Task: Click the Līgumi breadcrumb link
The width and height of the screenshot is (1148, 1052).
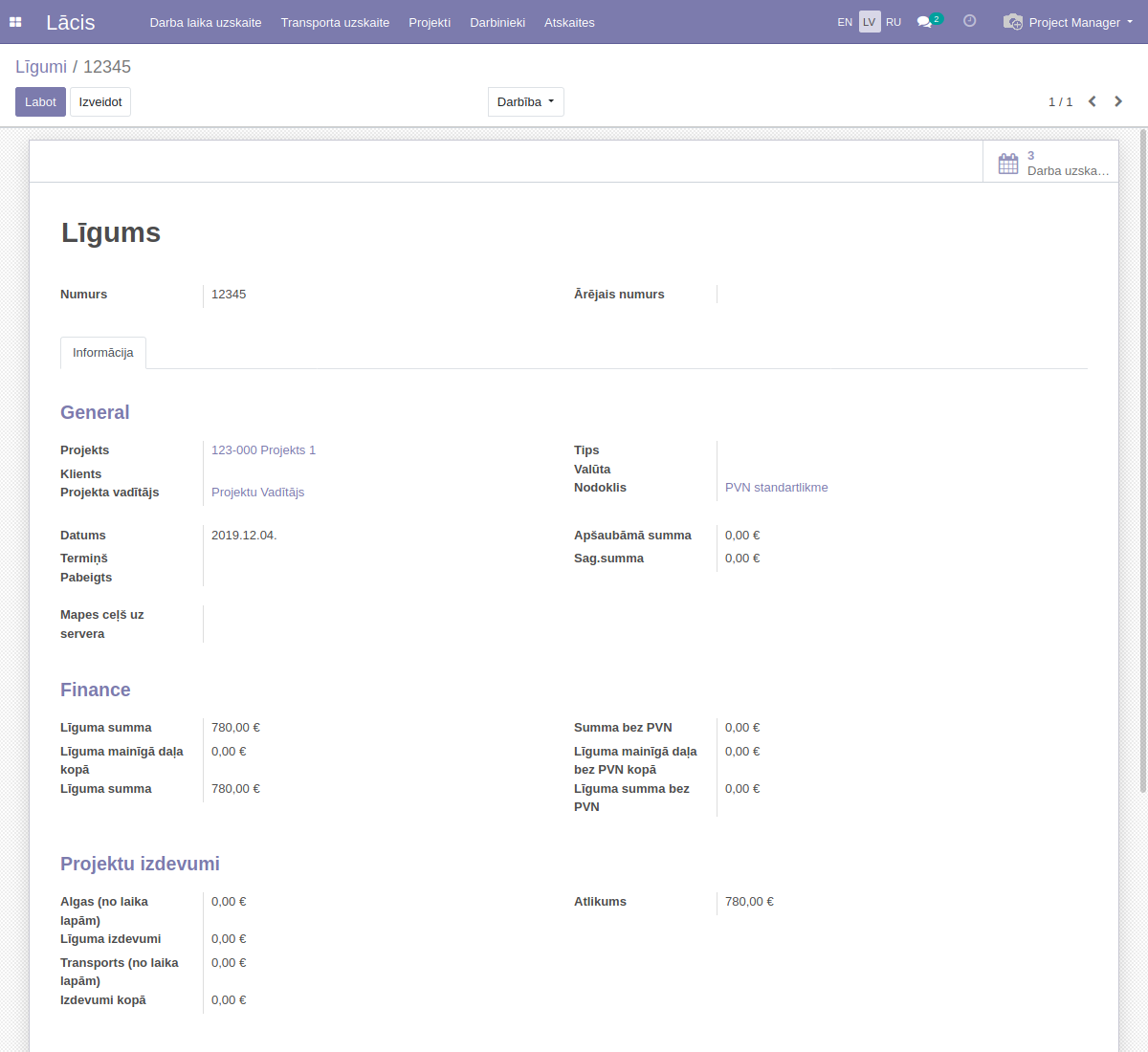Action: point(41,67)
